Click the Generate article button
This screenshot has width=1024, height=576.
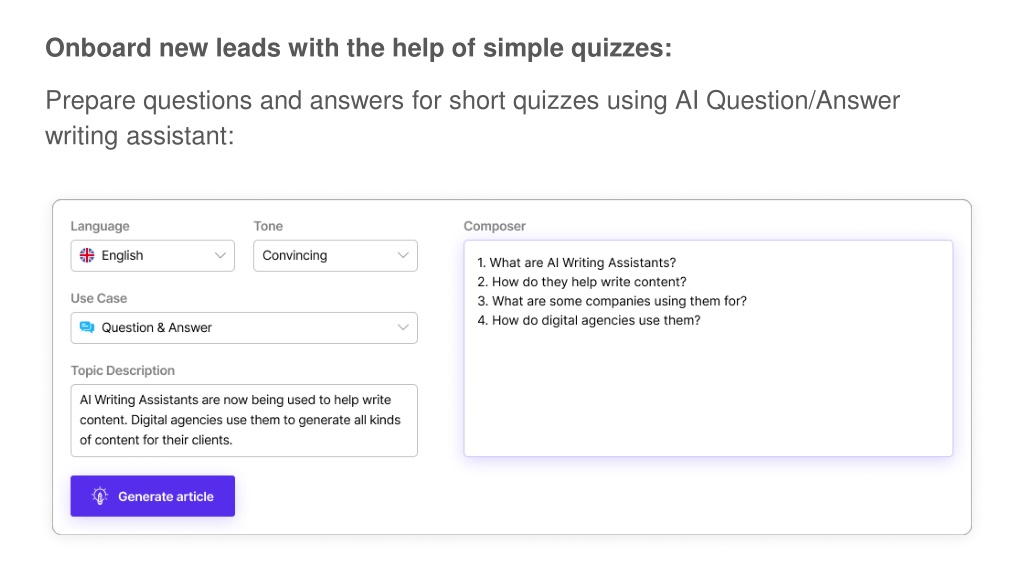(x=153, y=496)
